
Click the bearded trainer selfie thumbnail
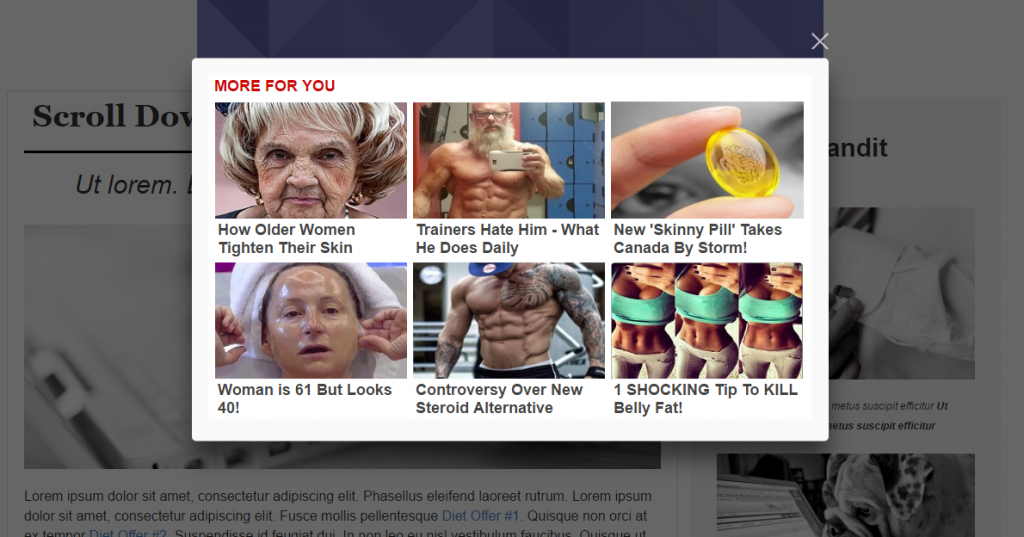[x=509, y=160]
